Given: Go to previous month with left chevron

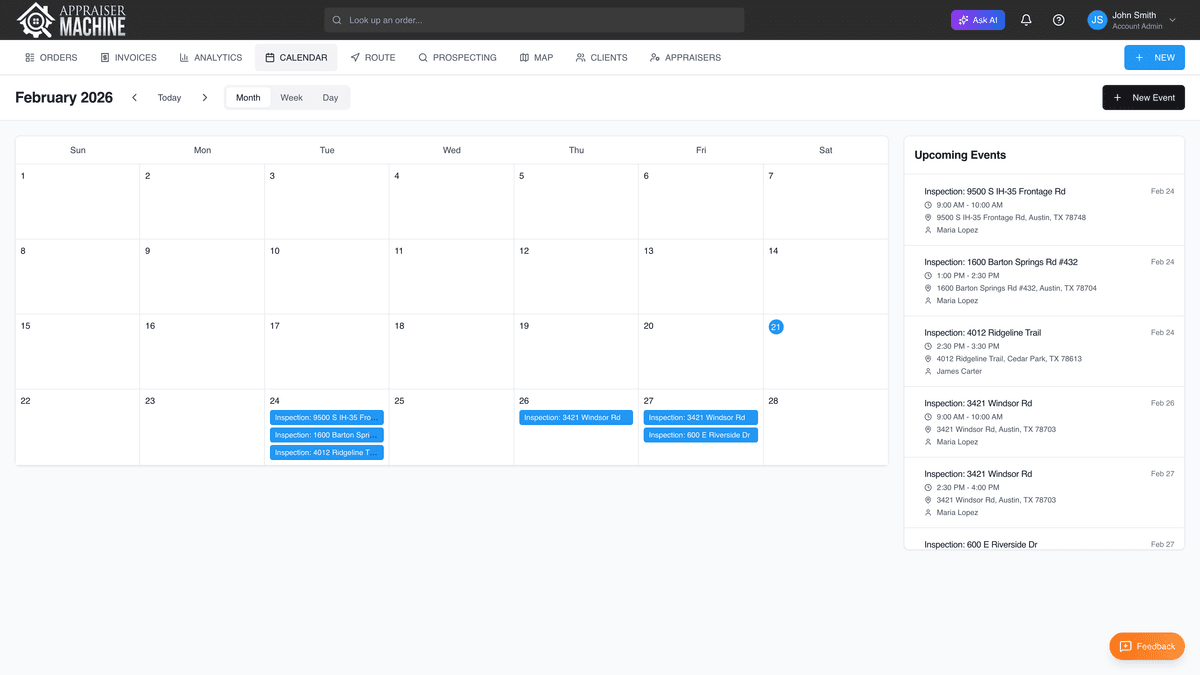Looking at the screenshot, I should pos(134,97).
